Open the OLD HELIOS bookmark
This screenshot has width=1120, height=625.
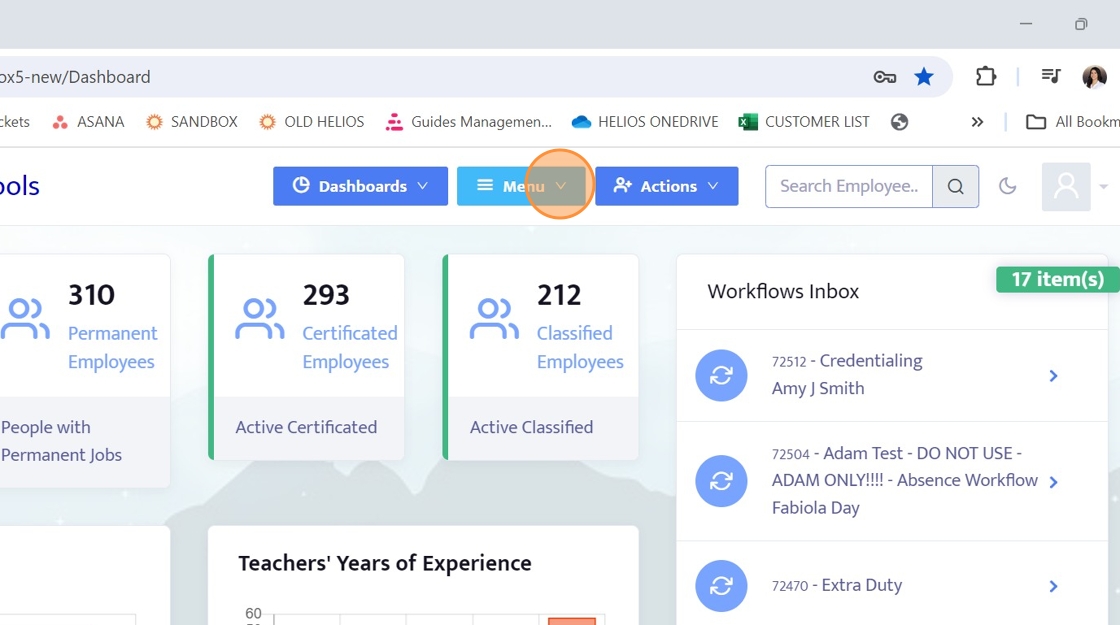click(x=311, y=122)
